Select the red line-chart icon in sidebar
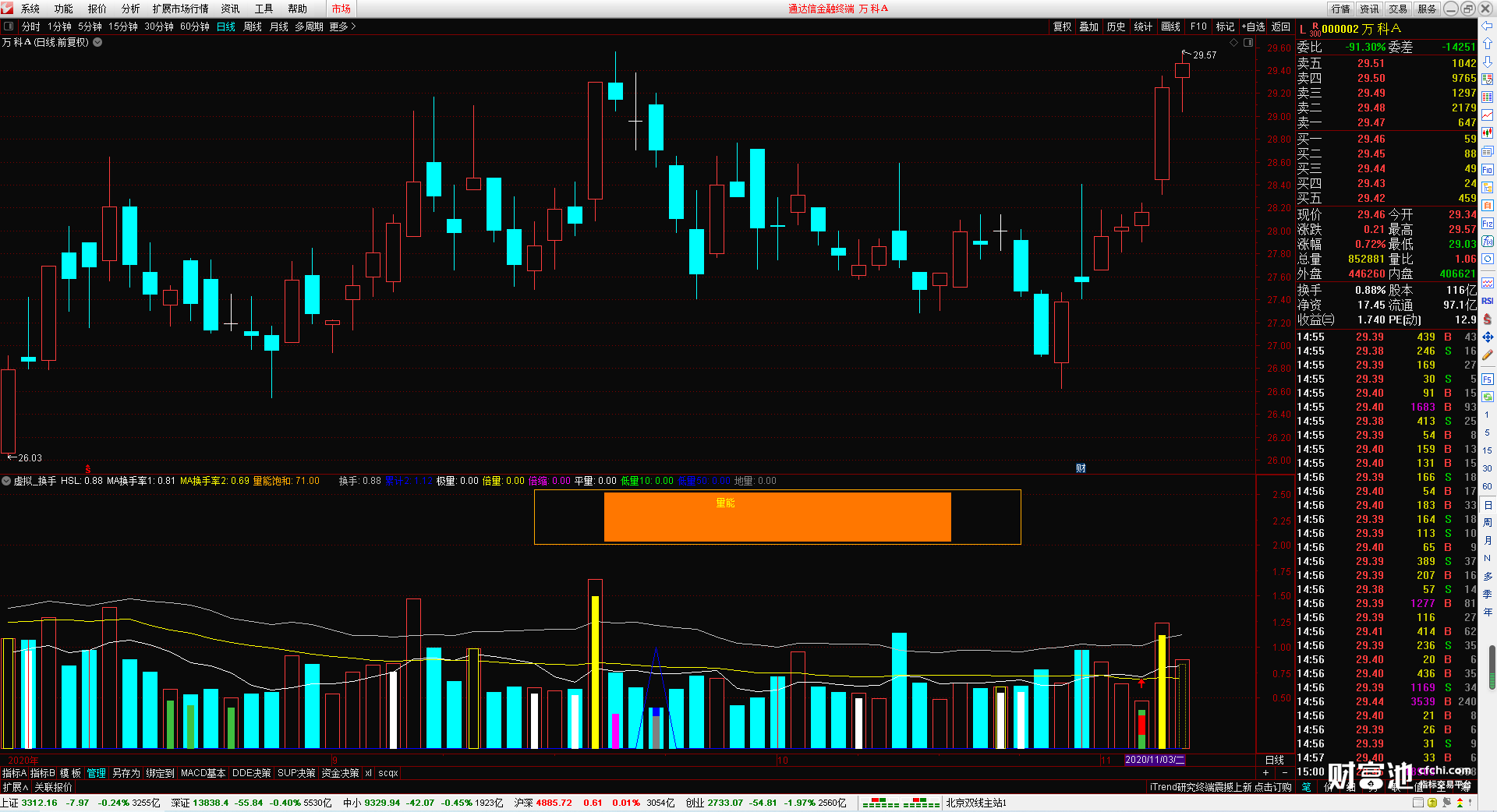This screenshot has height=812, width=1497. 1487,115
